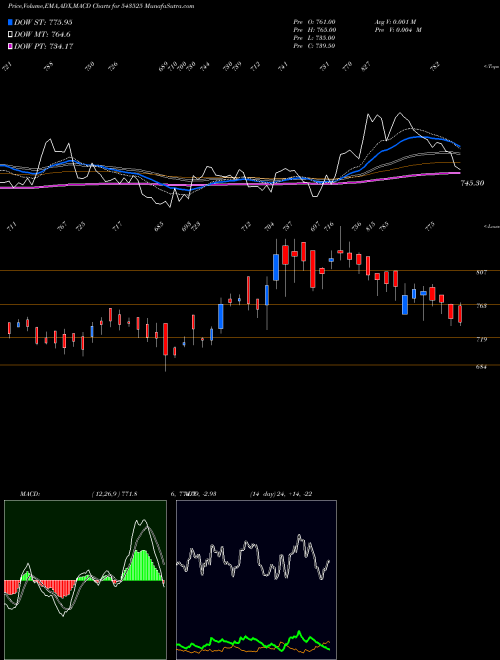Select the 'DOW MT: 764.6' legend text
Image resolution: width=500 pixels, height=660 pixels.
(x=42, y=35)
